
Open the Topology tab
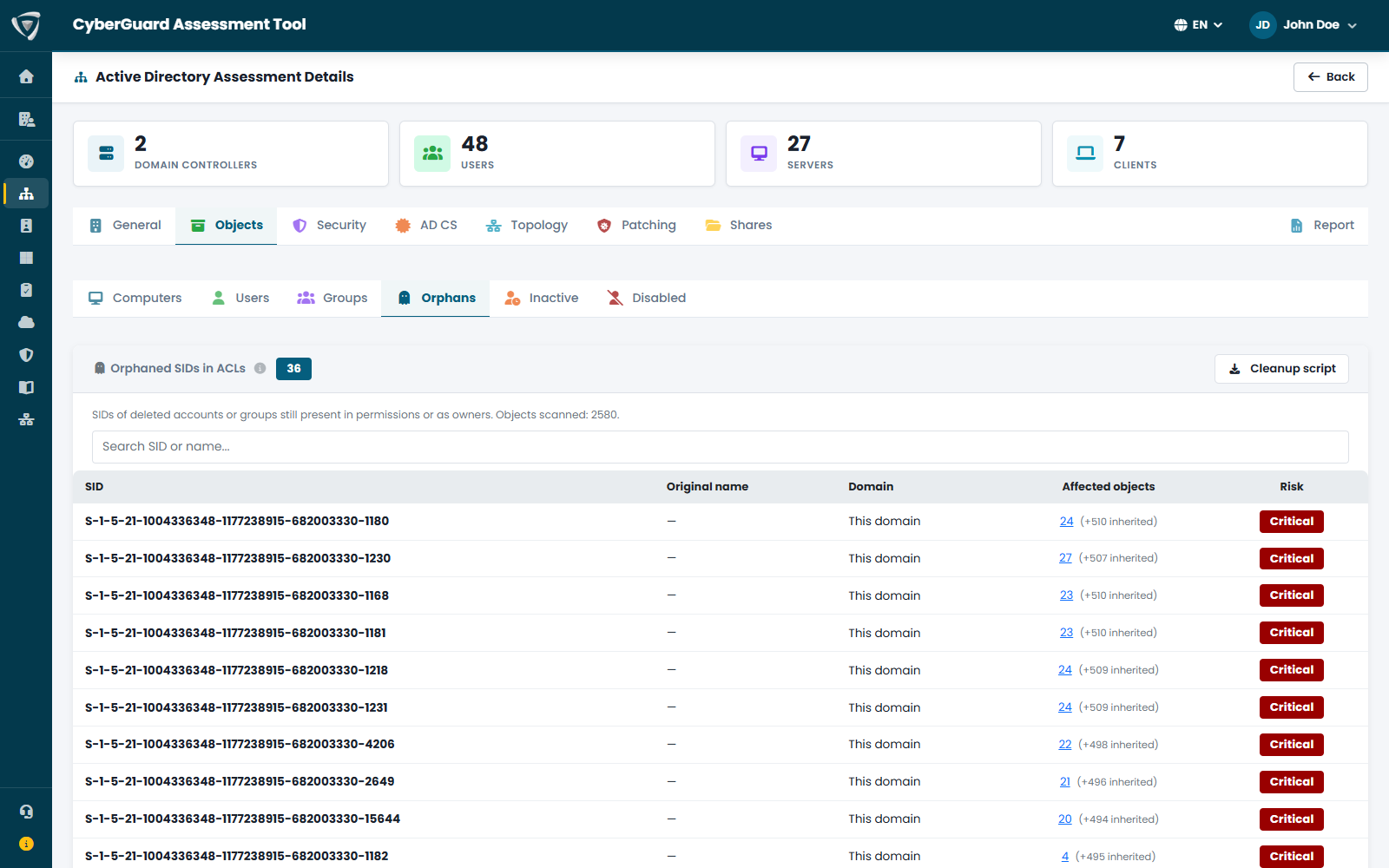tap(527, 226)
